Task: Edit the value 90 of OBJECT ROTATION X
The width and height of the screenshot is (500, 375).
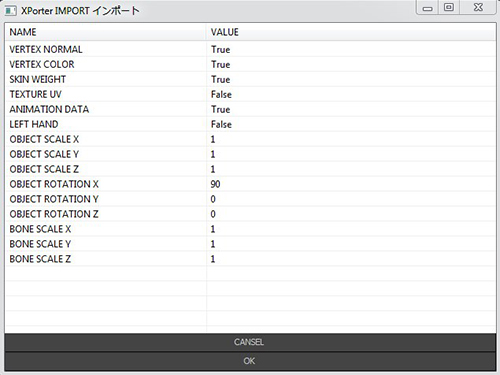Action: pyautogui.click(x=215, y=184)
